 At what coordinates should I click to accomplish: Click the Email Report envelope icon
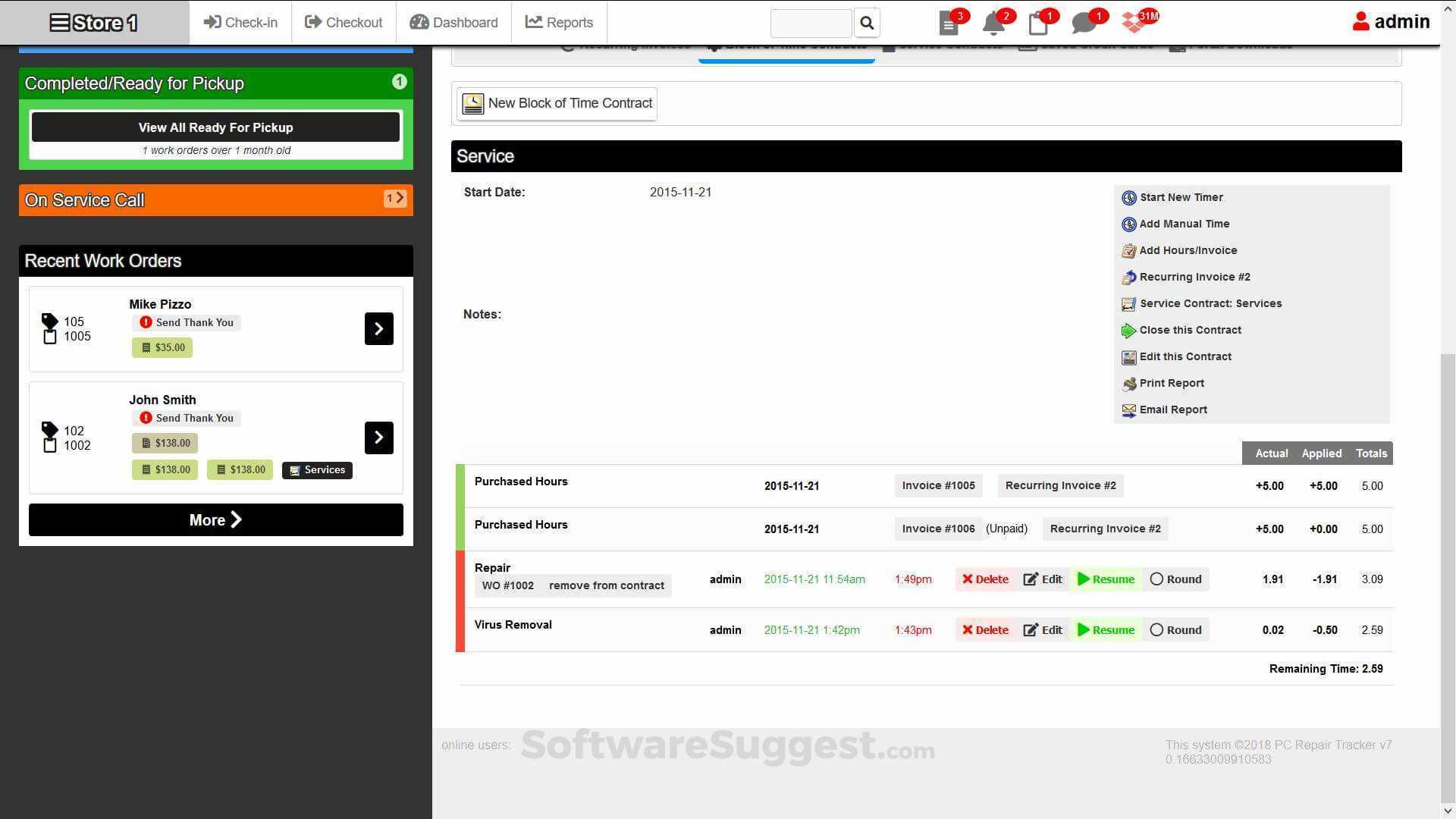point(1129,409)
